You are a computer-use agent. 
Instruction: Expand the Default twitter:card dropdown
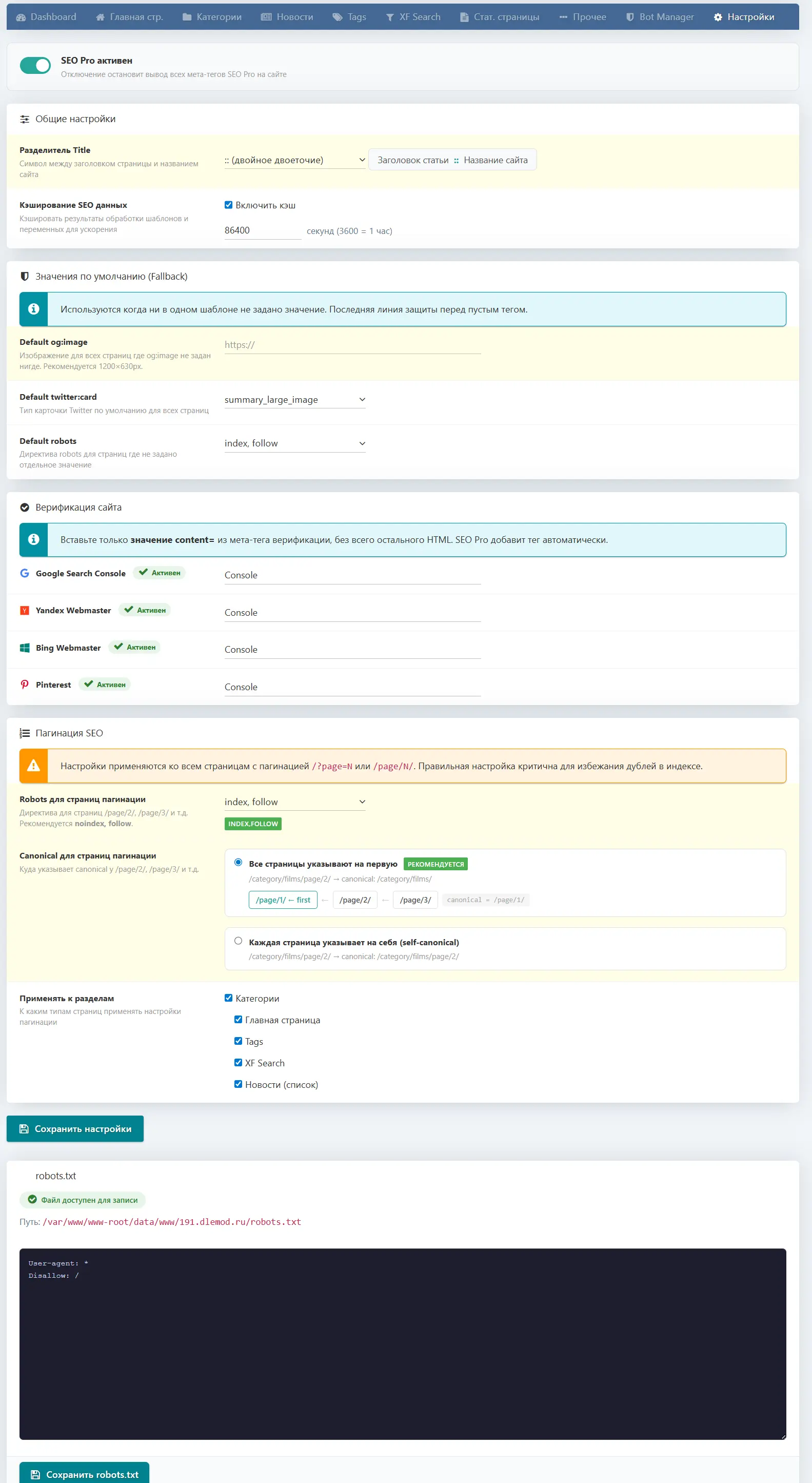[x=294, y=400]
